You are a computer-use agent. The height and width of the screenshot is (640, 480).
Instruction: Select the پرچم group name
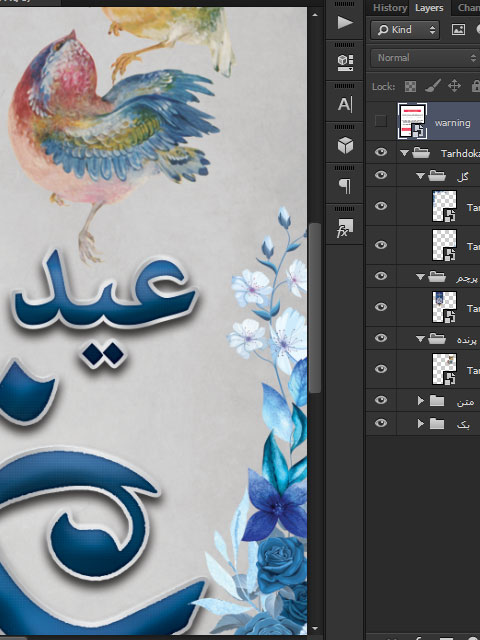click(466, 278)
